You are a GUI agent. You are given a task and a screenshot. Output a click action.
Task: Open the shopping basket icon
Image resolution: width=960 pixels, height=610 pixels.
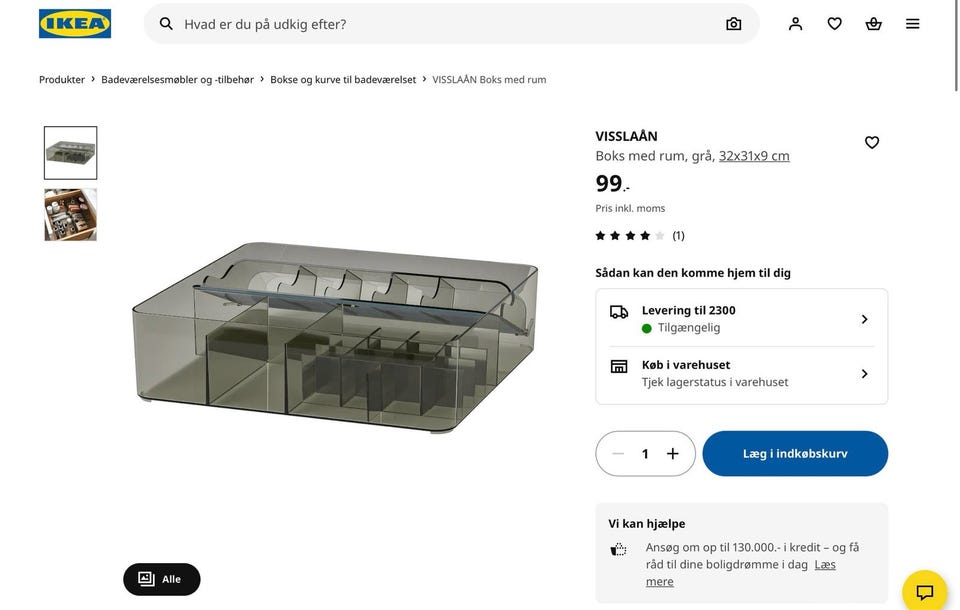(x=873, y=24)
